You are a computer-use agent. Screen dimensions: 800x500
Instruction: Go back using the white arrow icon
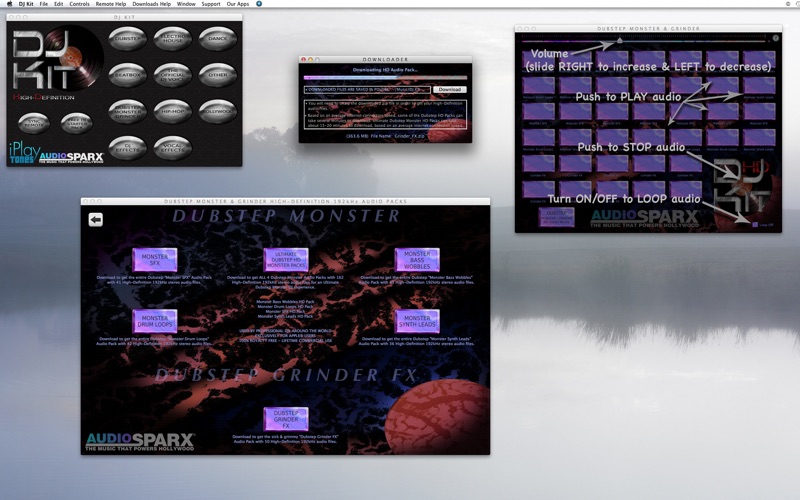click(x=95, y=219)
